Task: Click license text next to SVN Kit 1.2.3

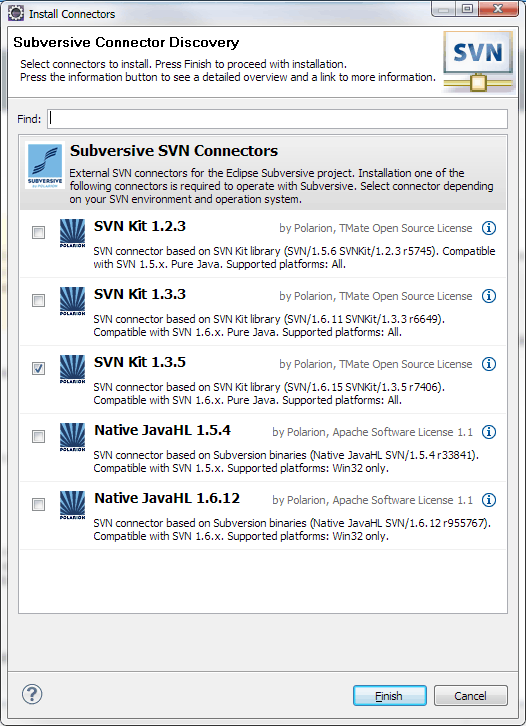Action: pyautogui.click(x=376, y=228)
